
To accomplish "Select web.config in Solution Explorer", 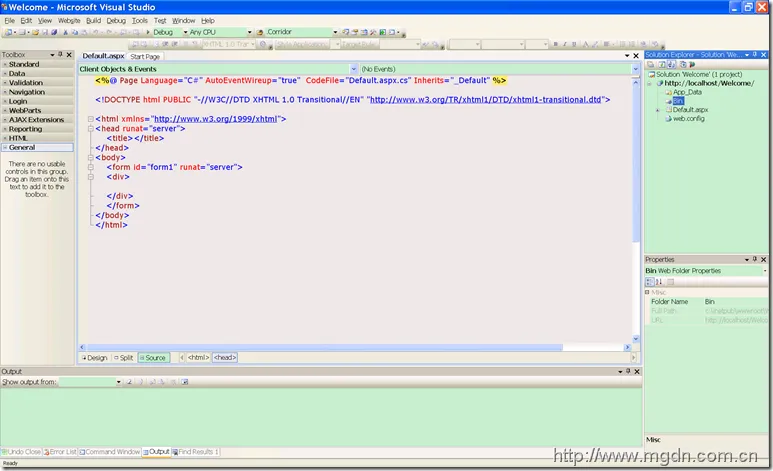I will (685, 119).
